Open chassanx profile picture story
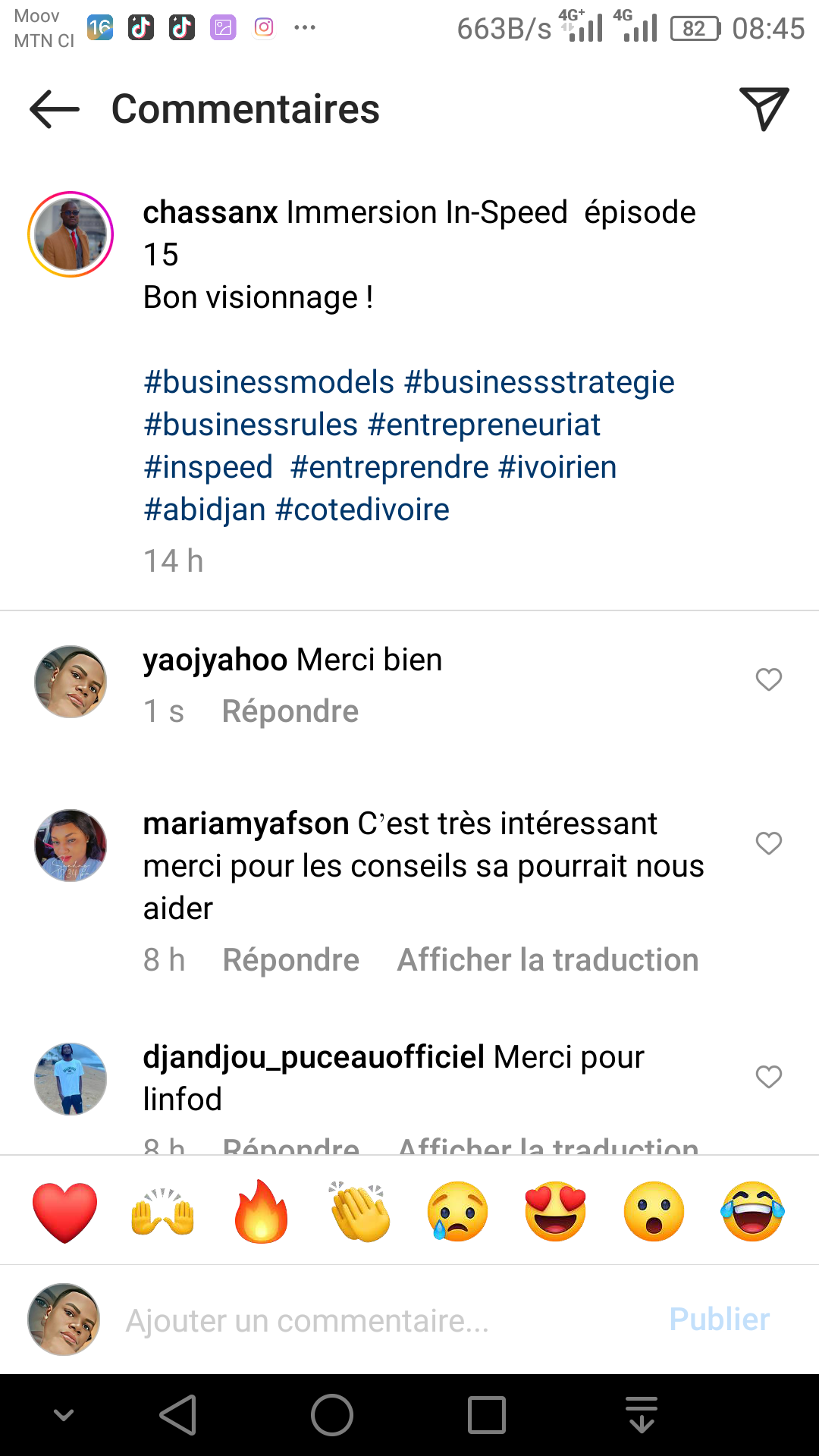 click(x=71, y=234)
